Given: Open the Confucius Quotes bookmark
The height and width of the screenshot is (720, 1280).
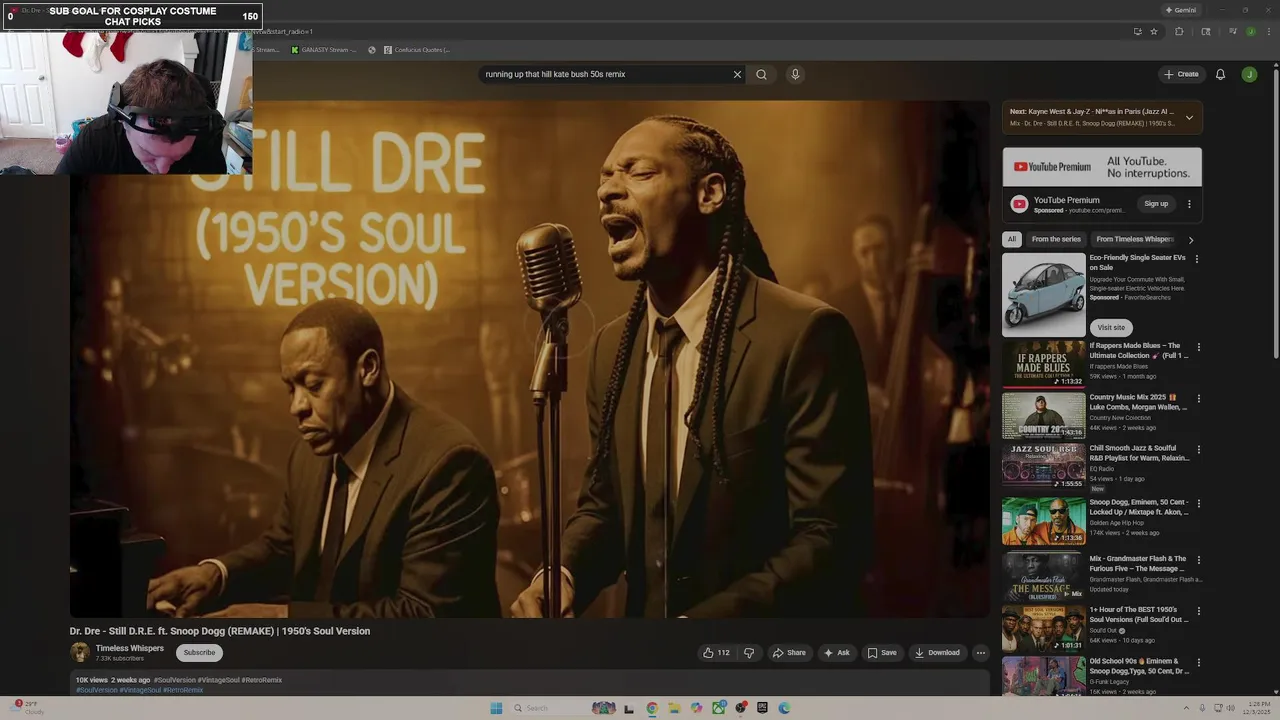Looking at the screenshot, I should pyautogui.click(x=417, y=49).
